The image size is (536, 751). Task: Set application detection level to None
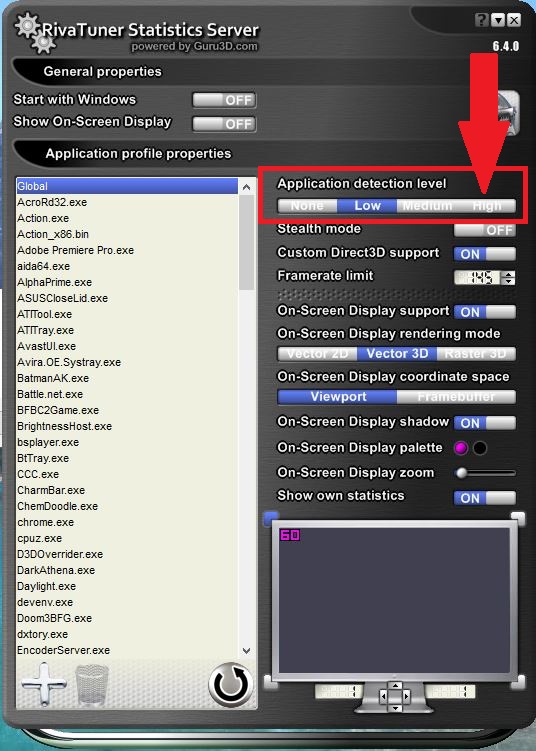pos(307,206)
